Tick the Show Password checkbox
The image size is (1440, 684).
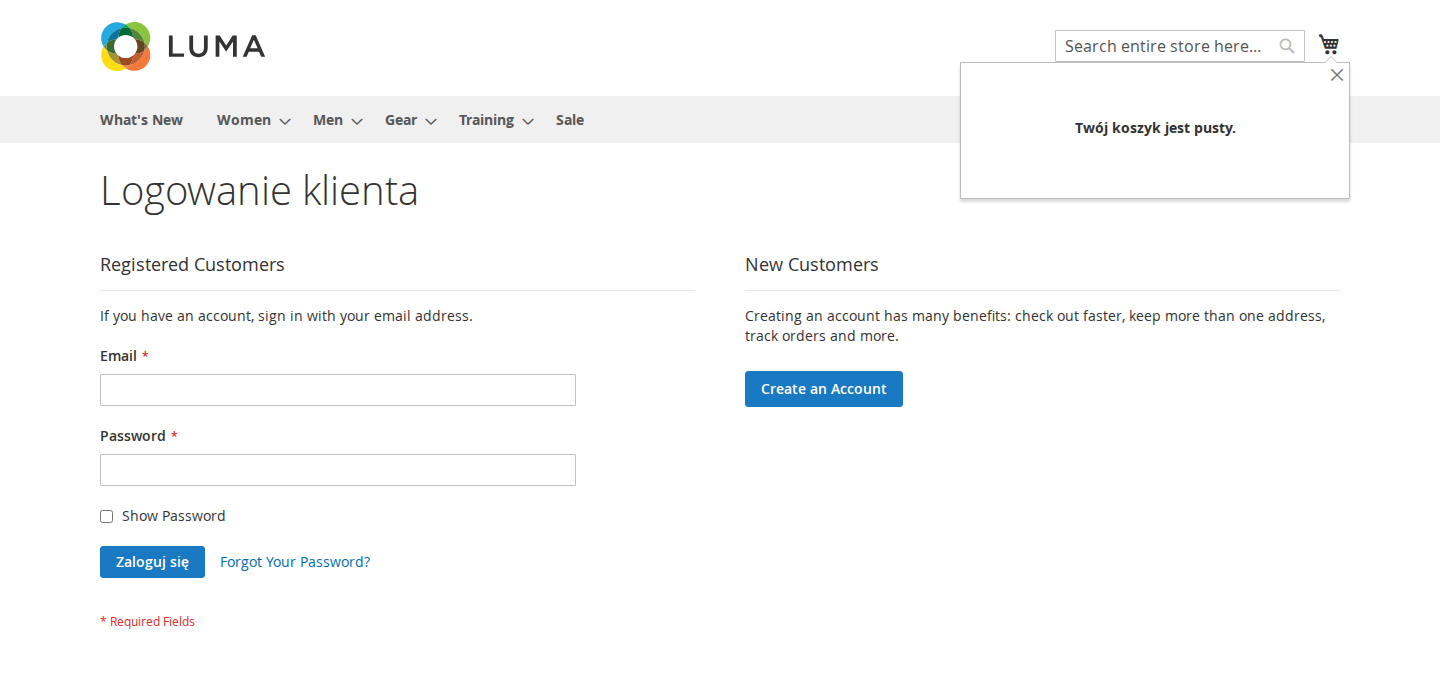point(107,517)
